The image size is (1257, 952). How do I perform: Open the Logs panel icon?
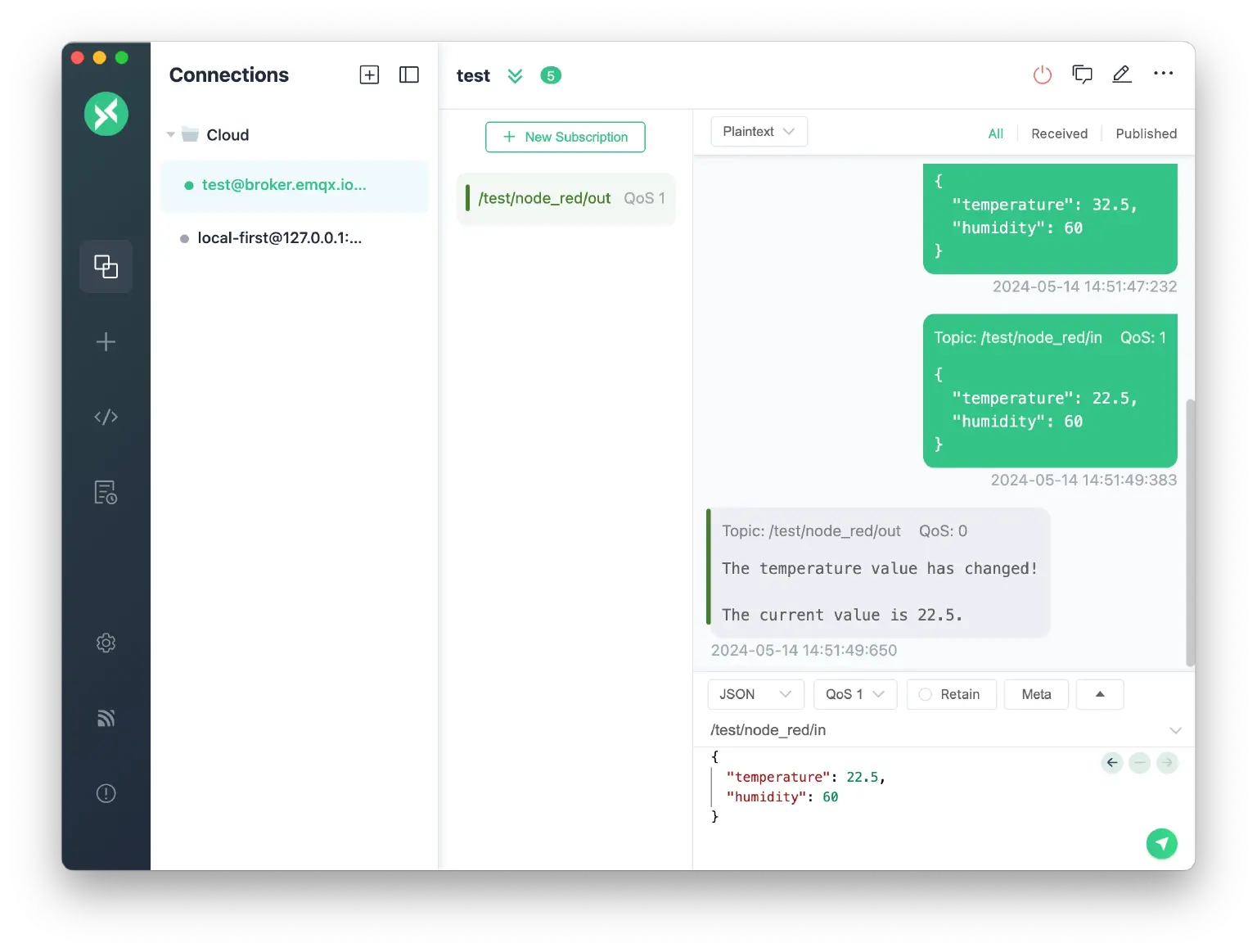click(106, 492)
